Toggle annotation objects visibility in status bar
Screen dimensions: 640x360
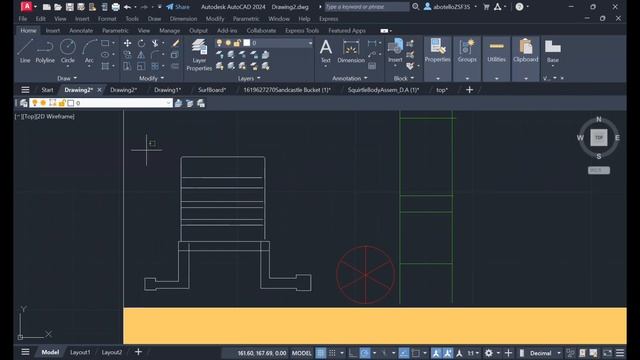click(436, 353)
